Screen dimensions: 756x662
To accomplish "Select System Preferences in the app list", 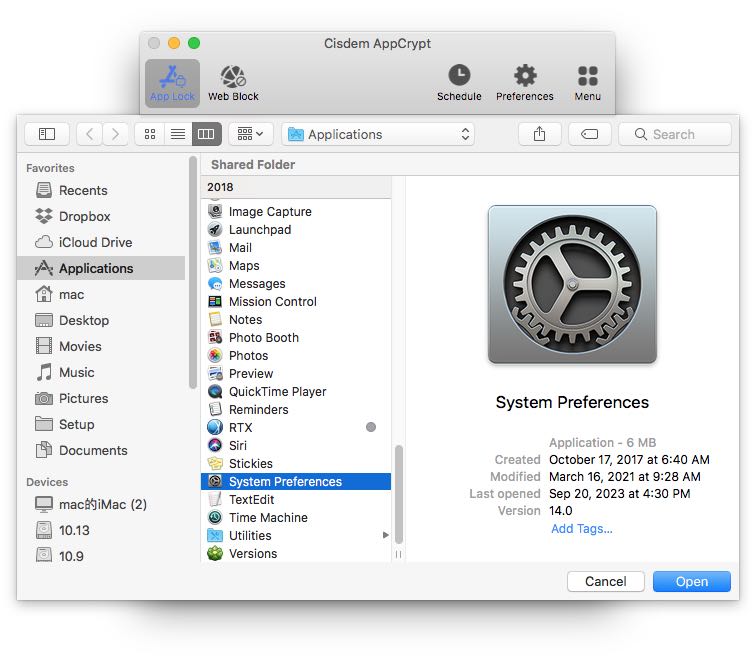I will pos(296,482).
